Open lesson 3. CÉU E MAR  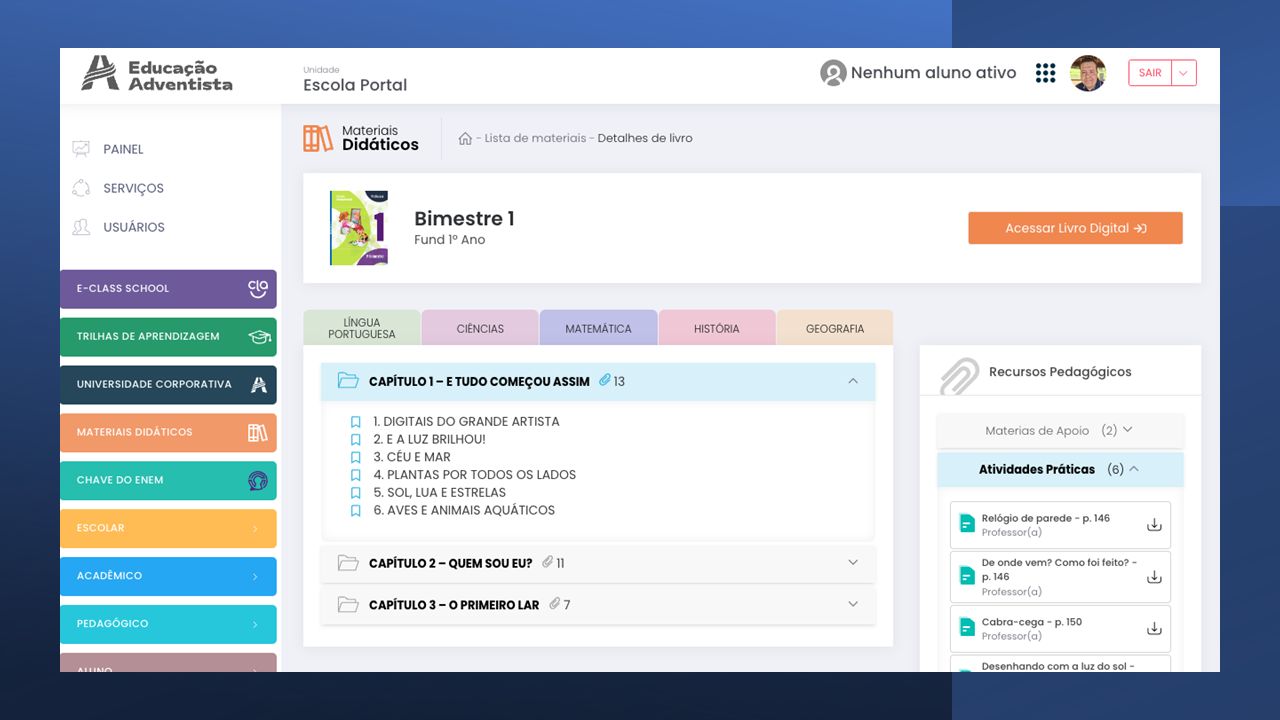click(x=412, y=457)
